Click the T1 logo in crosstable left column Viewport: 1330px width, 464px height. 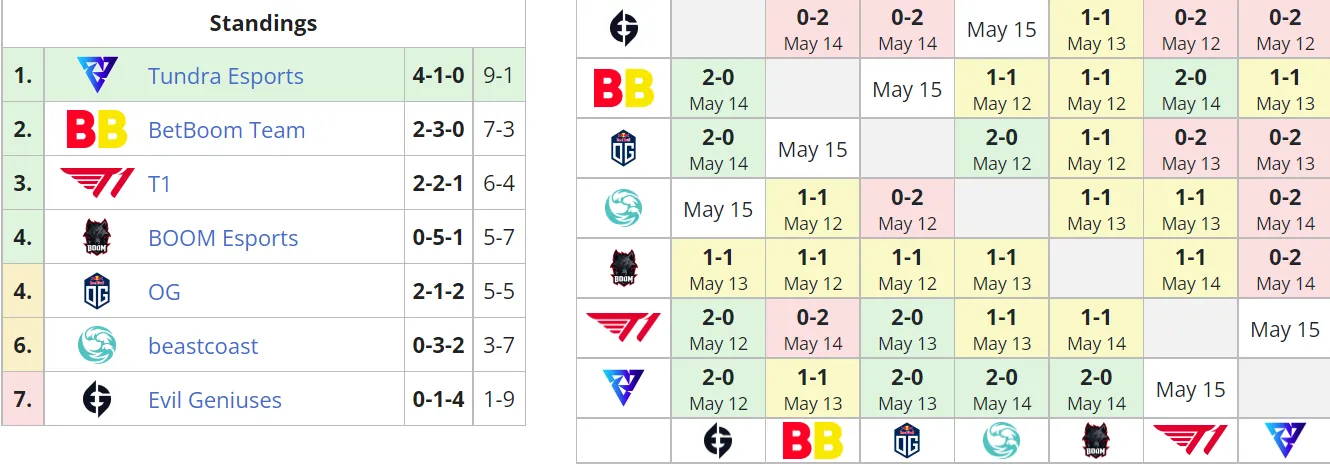click(623, 327)
